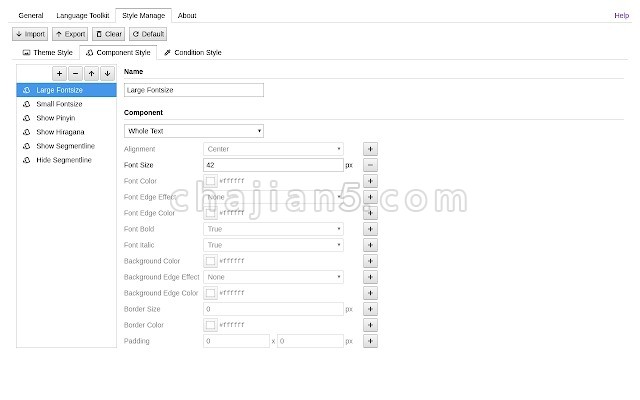The image size is (640, 400).
Task: Add a new component style item
Action: (x=59, y=73)
